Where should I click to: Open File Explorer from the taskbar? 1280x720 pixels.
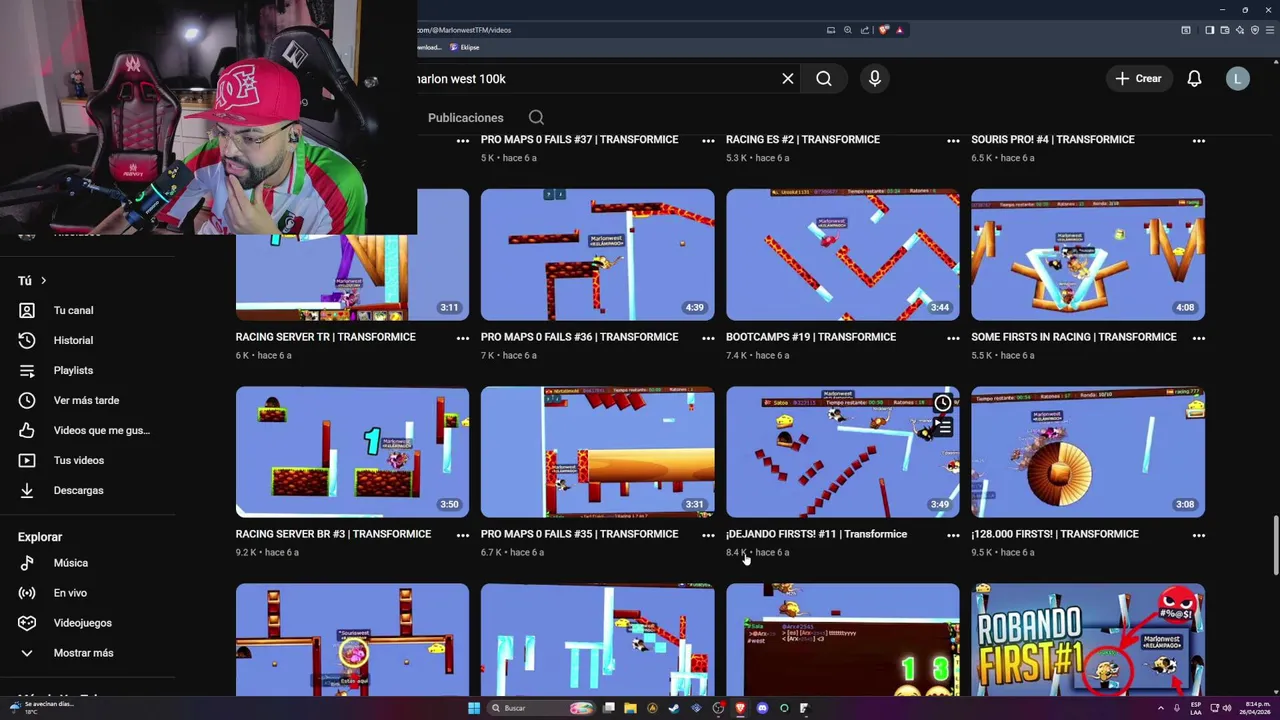click(x=630, y=708)
